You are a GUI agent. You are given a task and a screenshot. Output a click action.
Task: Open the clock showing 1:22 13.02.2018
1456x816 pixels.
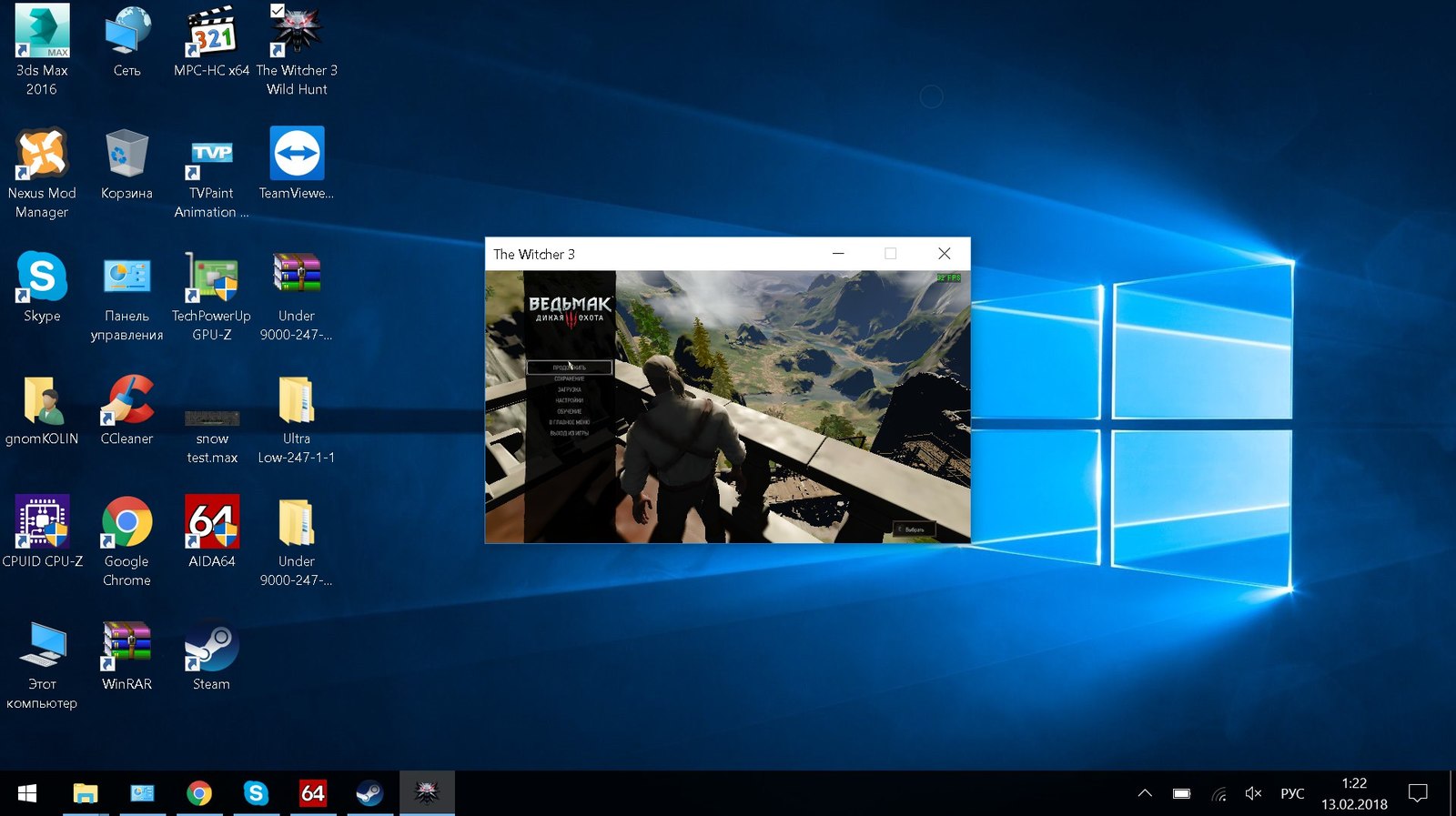click(x=1354, y=793)
